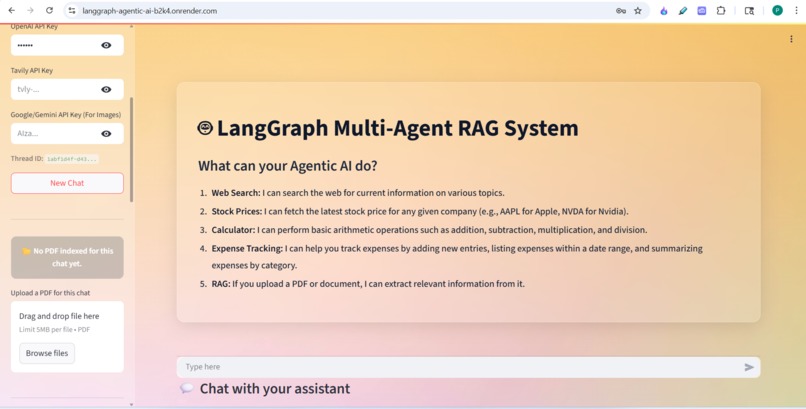
Task: Open the profile avatar P
Action: 777,10
